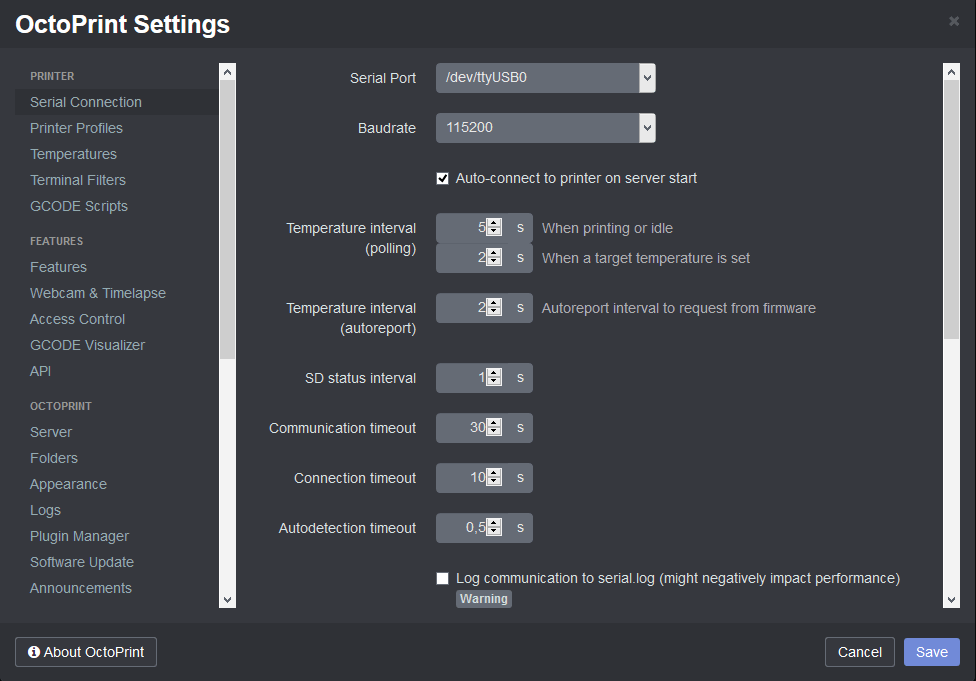This screenshot has height=681, width=976.
Task: Open the Webcam & Timelapse settings
Action: [x=97, y=293]
